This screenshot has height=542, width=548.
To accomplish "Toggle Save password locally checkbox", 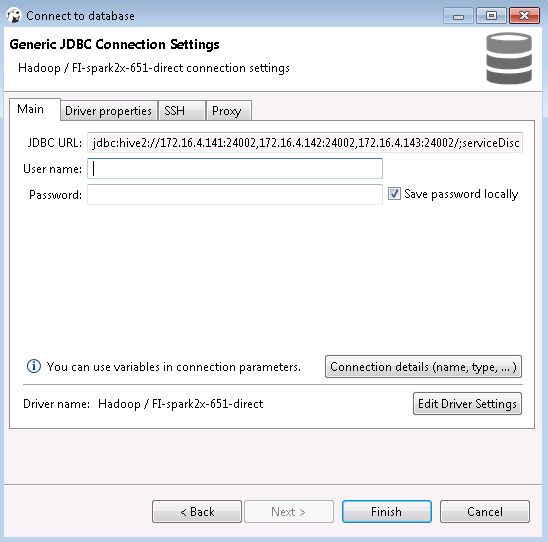I will (x=394, y=194).
